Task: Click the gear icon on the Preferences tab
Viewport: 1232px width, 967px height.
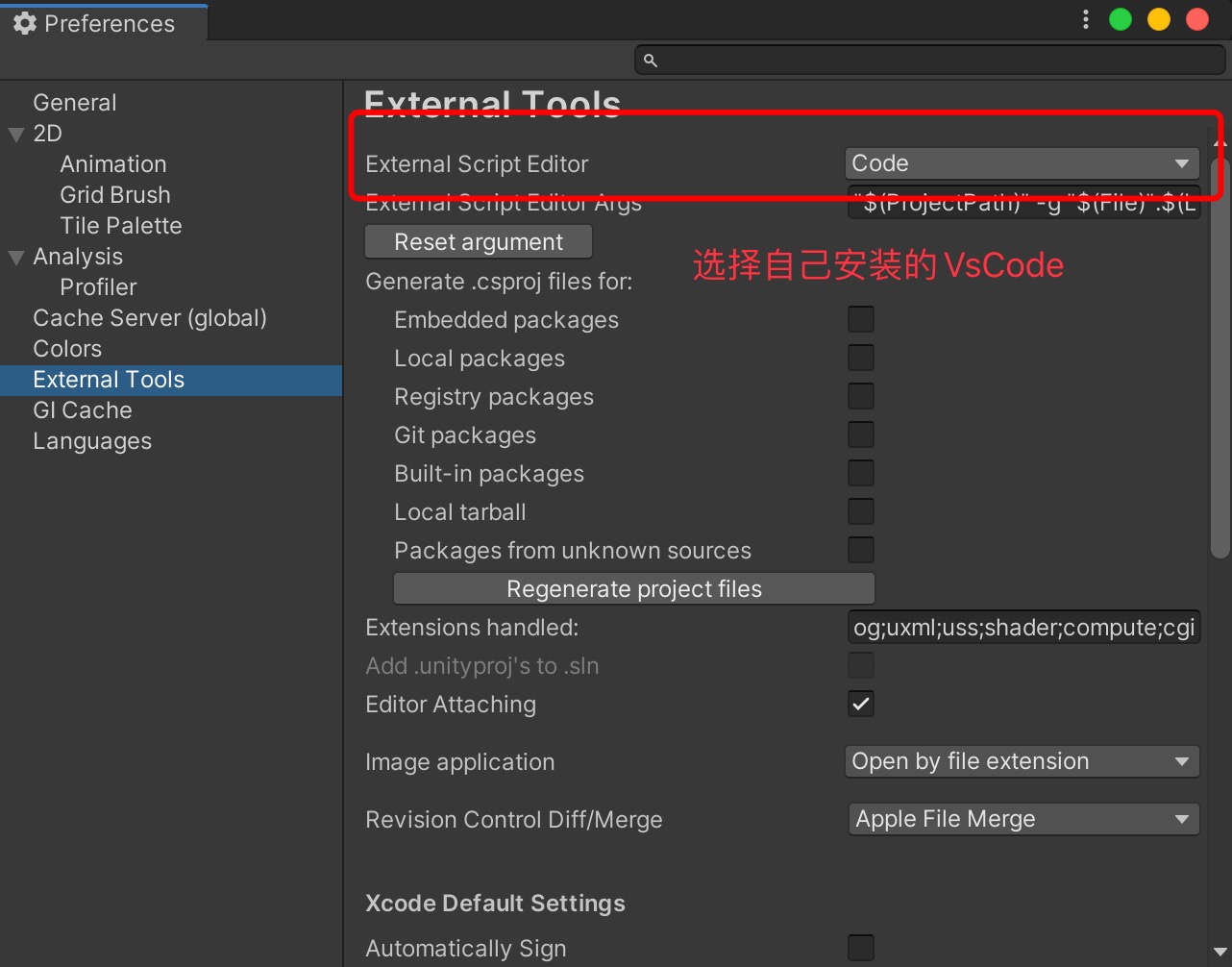Action: click(x=26, y=23)
